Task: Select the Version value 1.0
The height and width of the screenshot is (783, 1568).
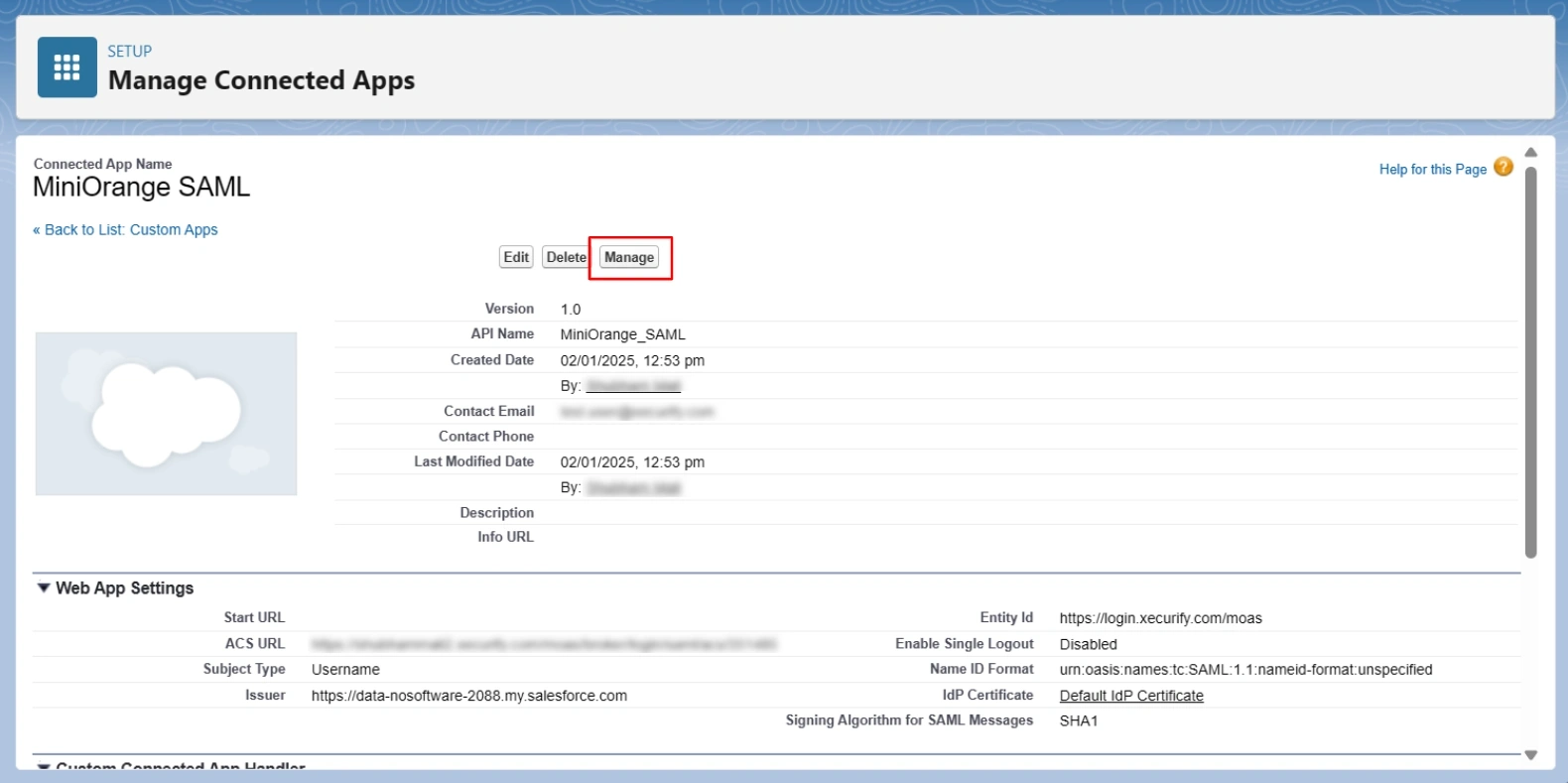Action: tap(571, 310)
